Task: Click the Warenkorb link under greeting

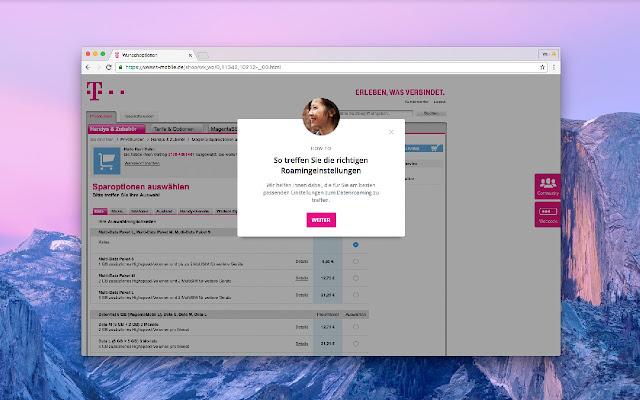Action: [142, 163]
